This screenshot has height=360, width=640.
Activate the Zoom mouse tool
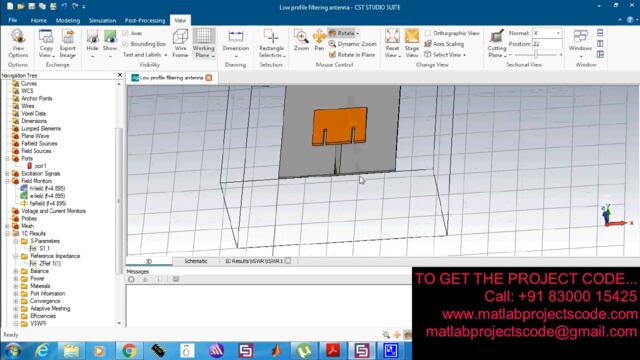coord(301,41)
